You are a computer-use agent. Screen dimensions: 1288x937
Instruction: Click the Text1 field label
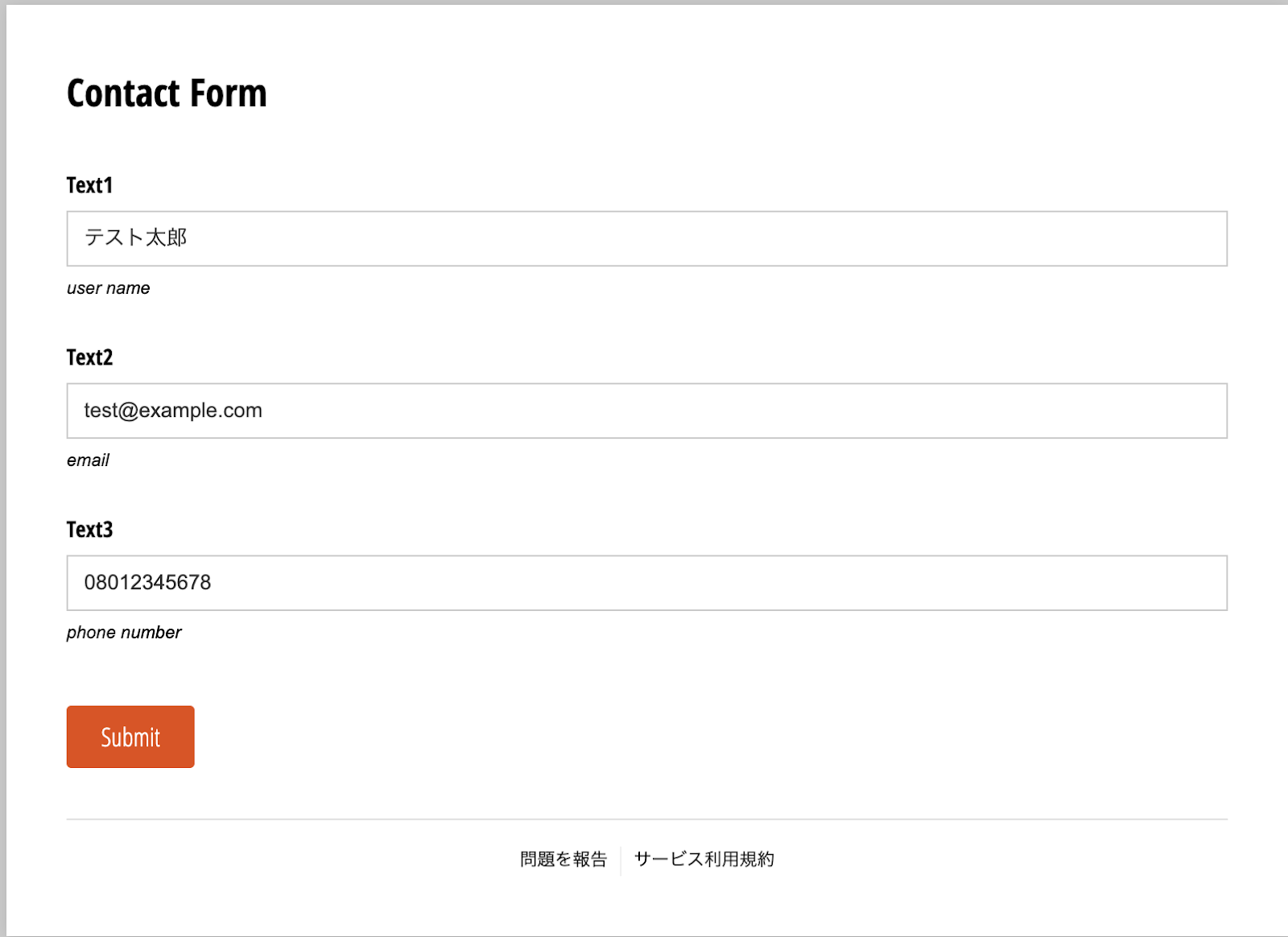tap(89, 185)
